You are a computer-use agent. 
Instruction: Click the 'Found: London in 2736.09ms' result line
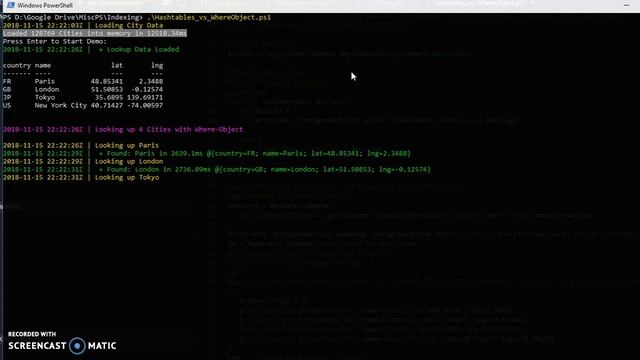tap(217, 169)
